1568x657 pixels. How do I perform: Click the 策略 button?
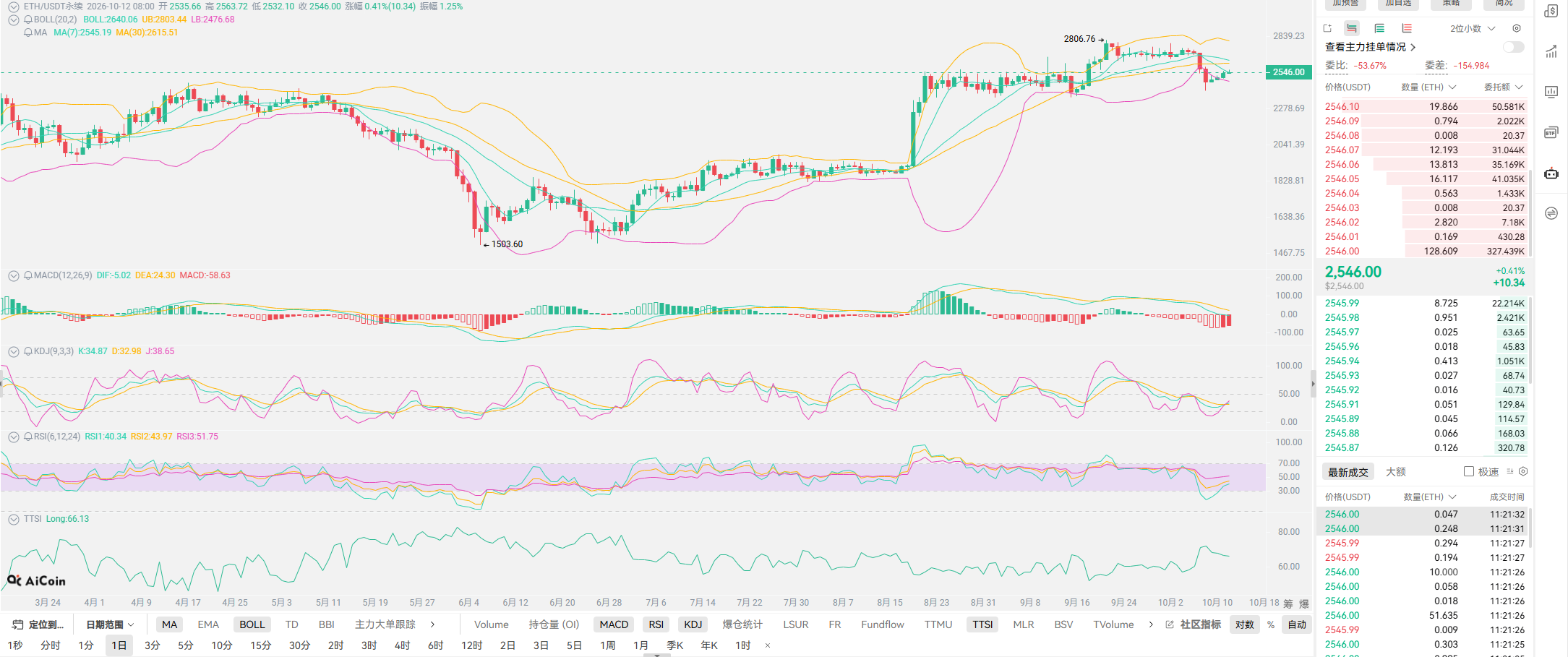coord(1451,4)
